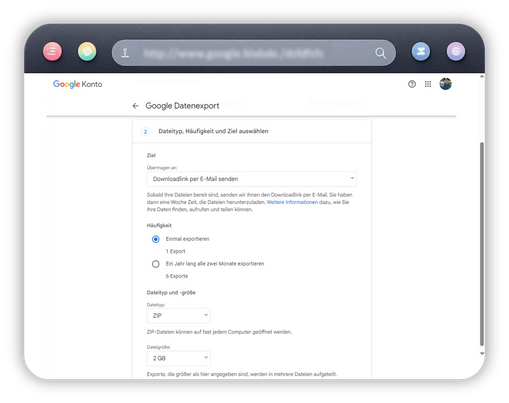Expand the Dateigröße 2 GB dropdown
Viewport: 509px width, 403px height.
[x=179, y=358]
